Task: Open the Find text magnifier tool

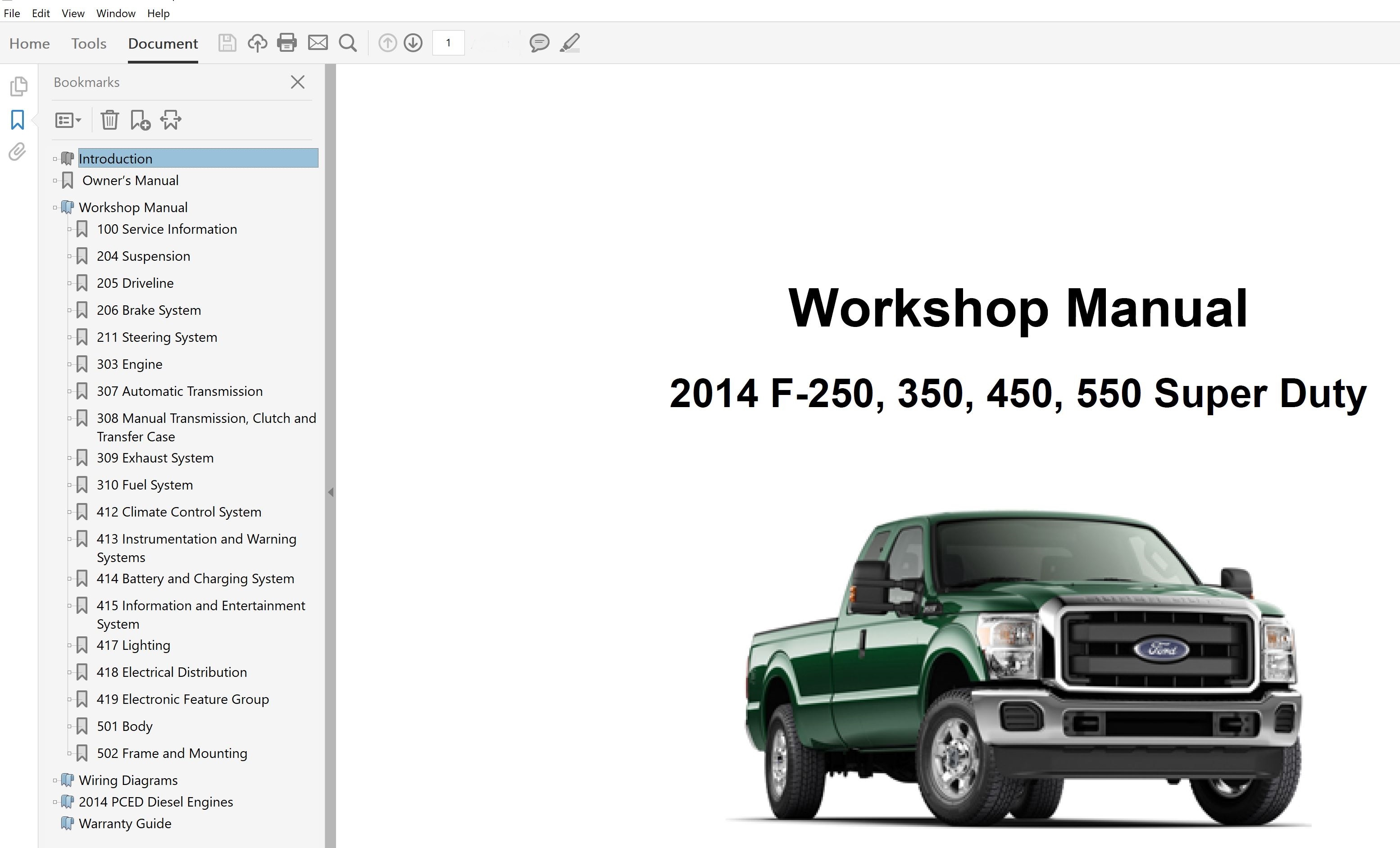Action: click(x=348, y=43)
